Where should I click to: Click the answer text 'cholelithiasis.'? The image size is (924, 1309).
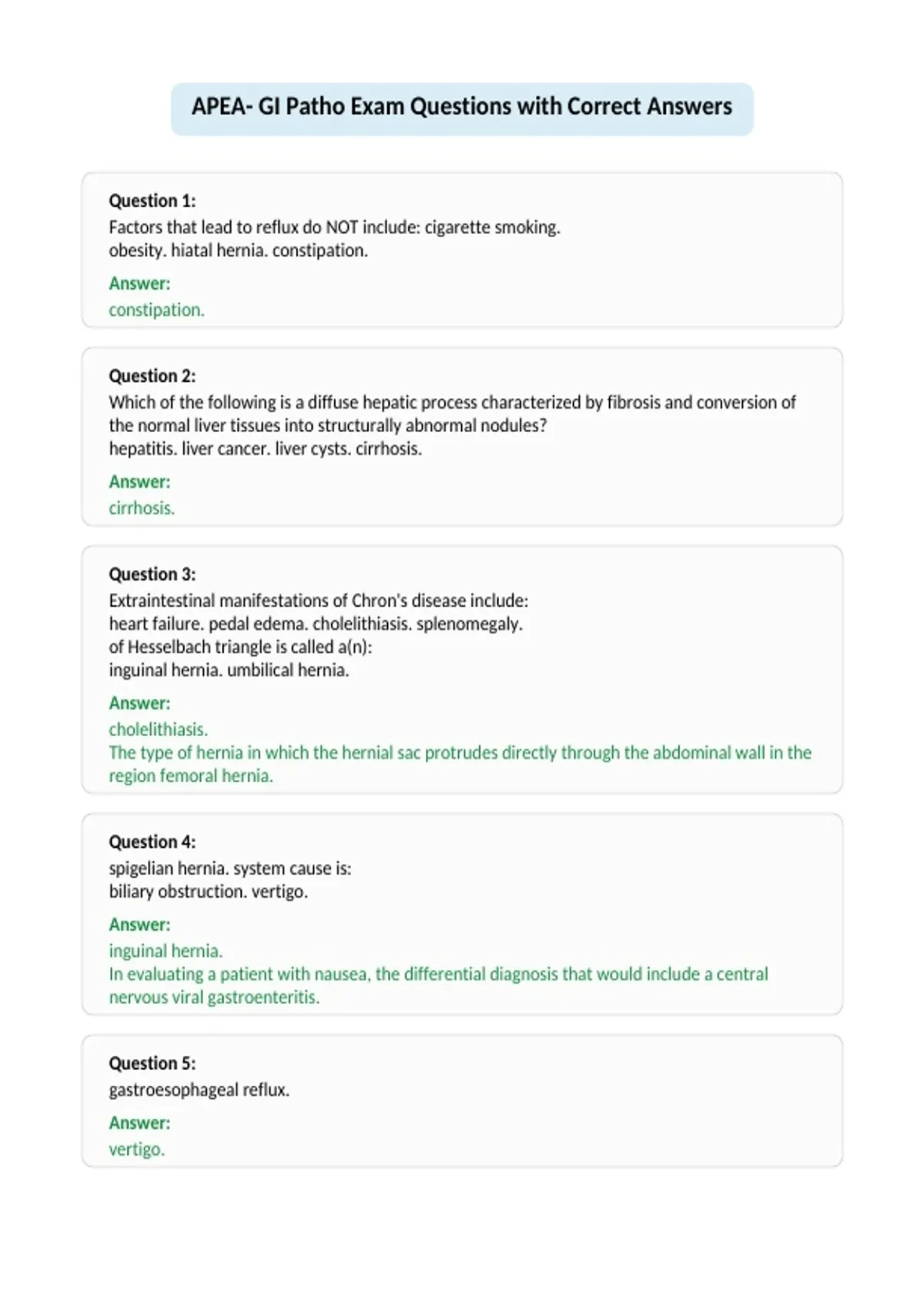pos(159,729)
